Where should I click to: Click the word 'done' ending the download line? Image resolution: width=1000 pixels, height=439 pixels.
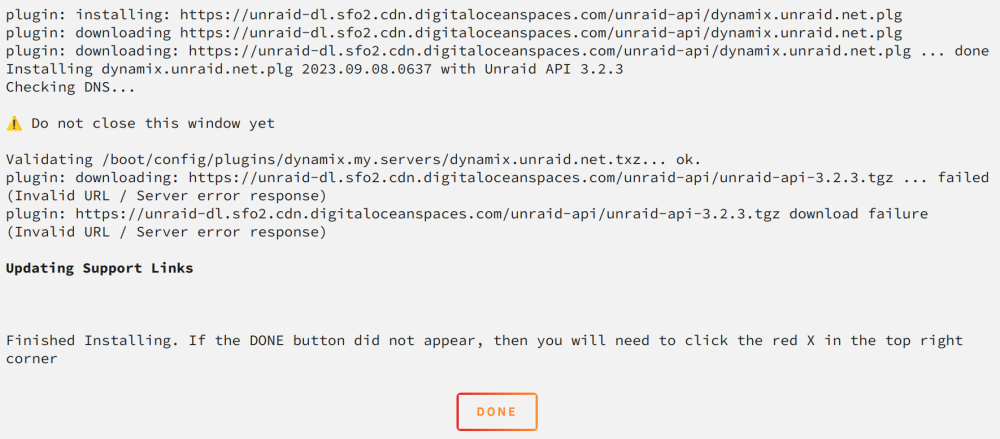tap(971, 51)
